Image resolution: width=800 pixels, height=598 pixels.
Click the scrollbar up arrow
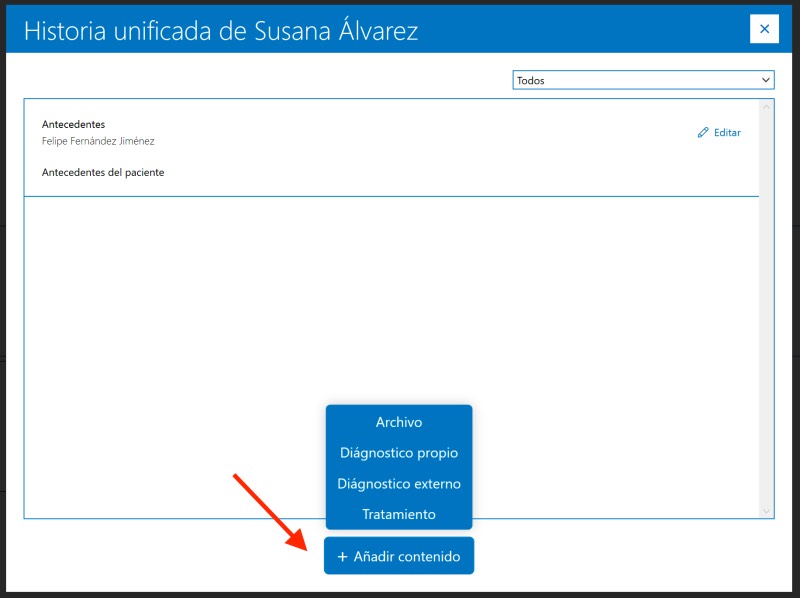point(766,106)
